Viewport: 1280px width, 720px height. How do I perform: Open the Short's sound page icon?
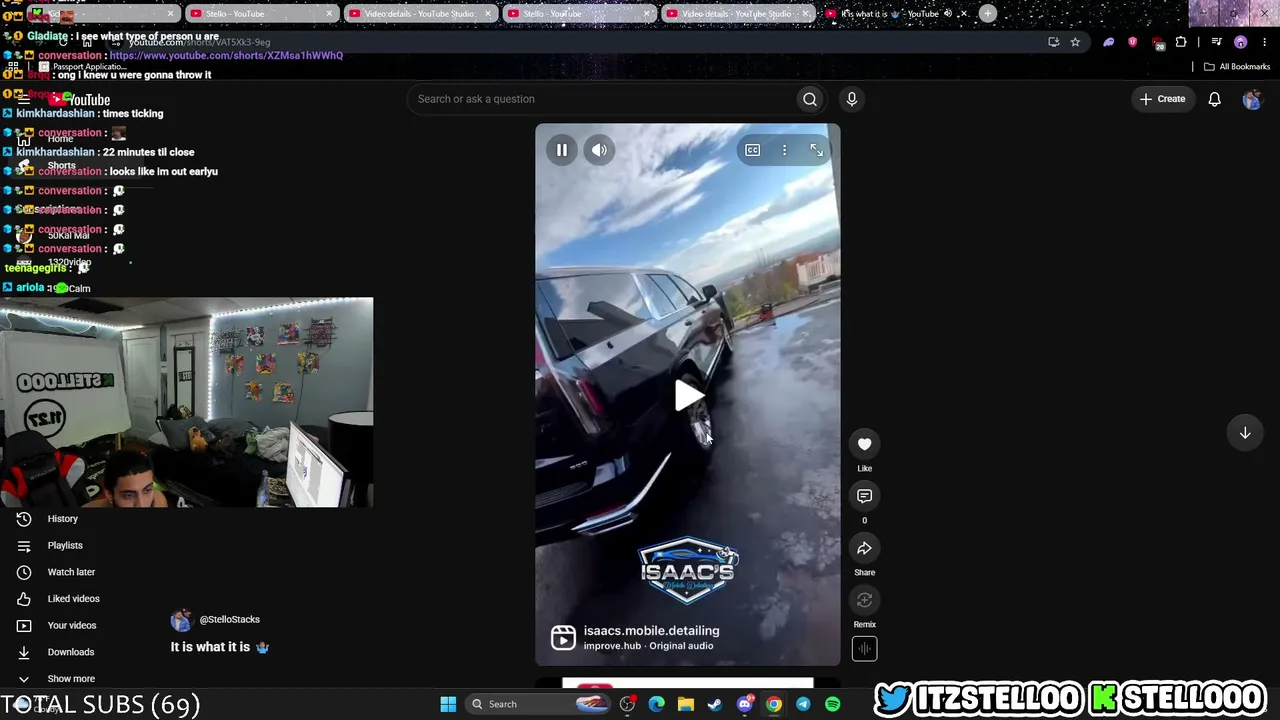(x=864, y=649)
